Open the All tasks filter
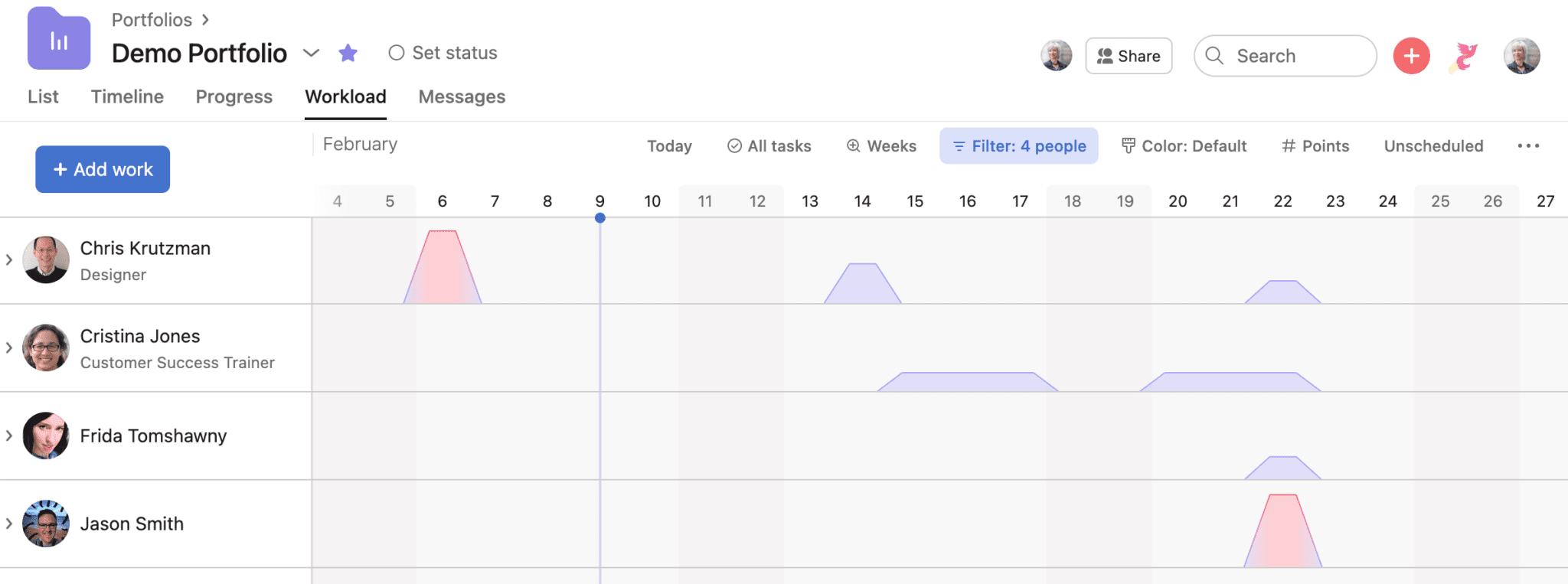 point(769,145)
